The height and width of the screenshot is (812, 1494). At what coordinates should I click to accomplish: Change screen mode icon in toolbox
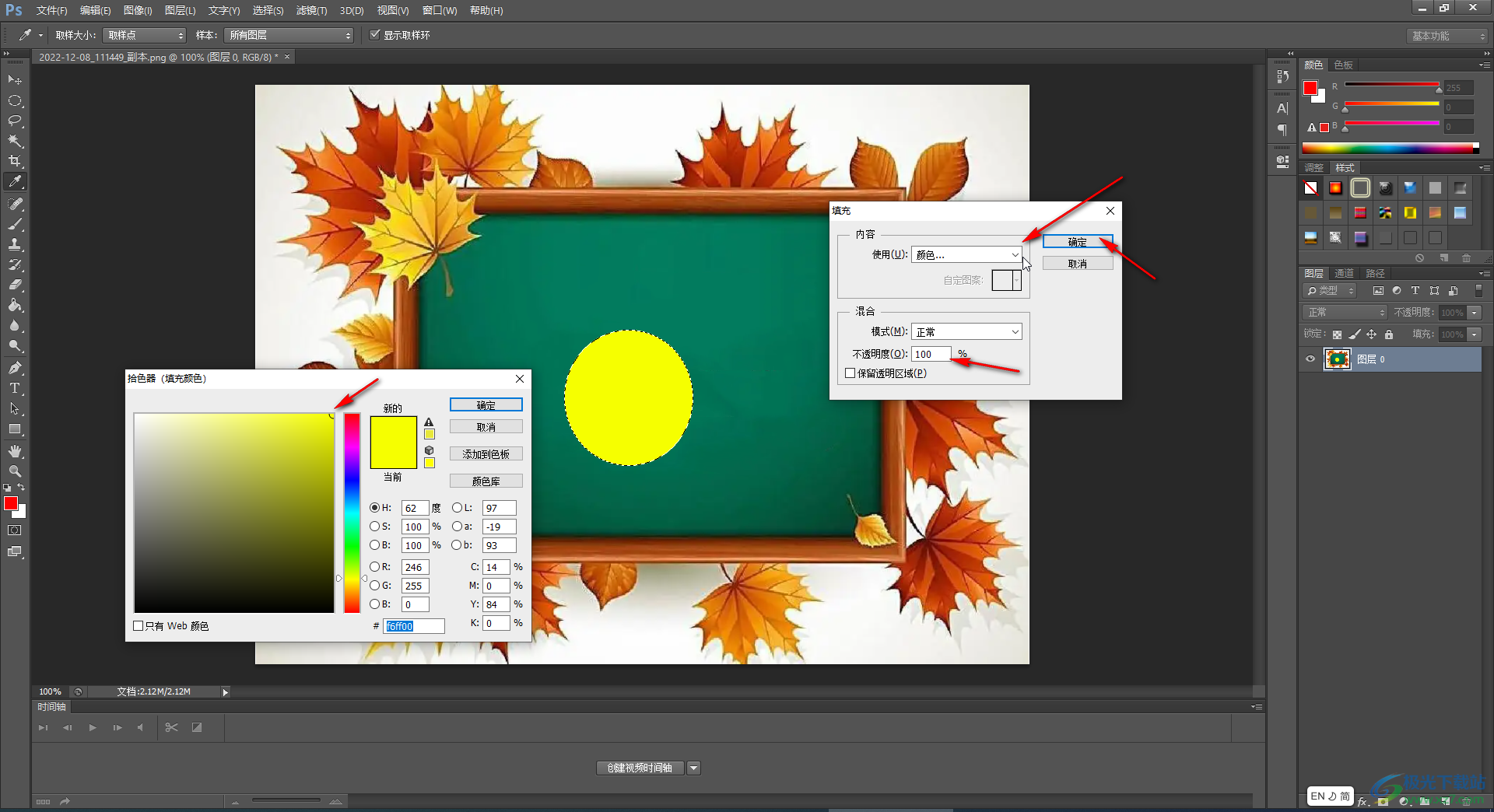coord(15,551)
